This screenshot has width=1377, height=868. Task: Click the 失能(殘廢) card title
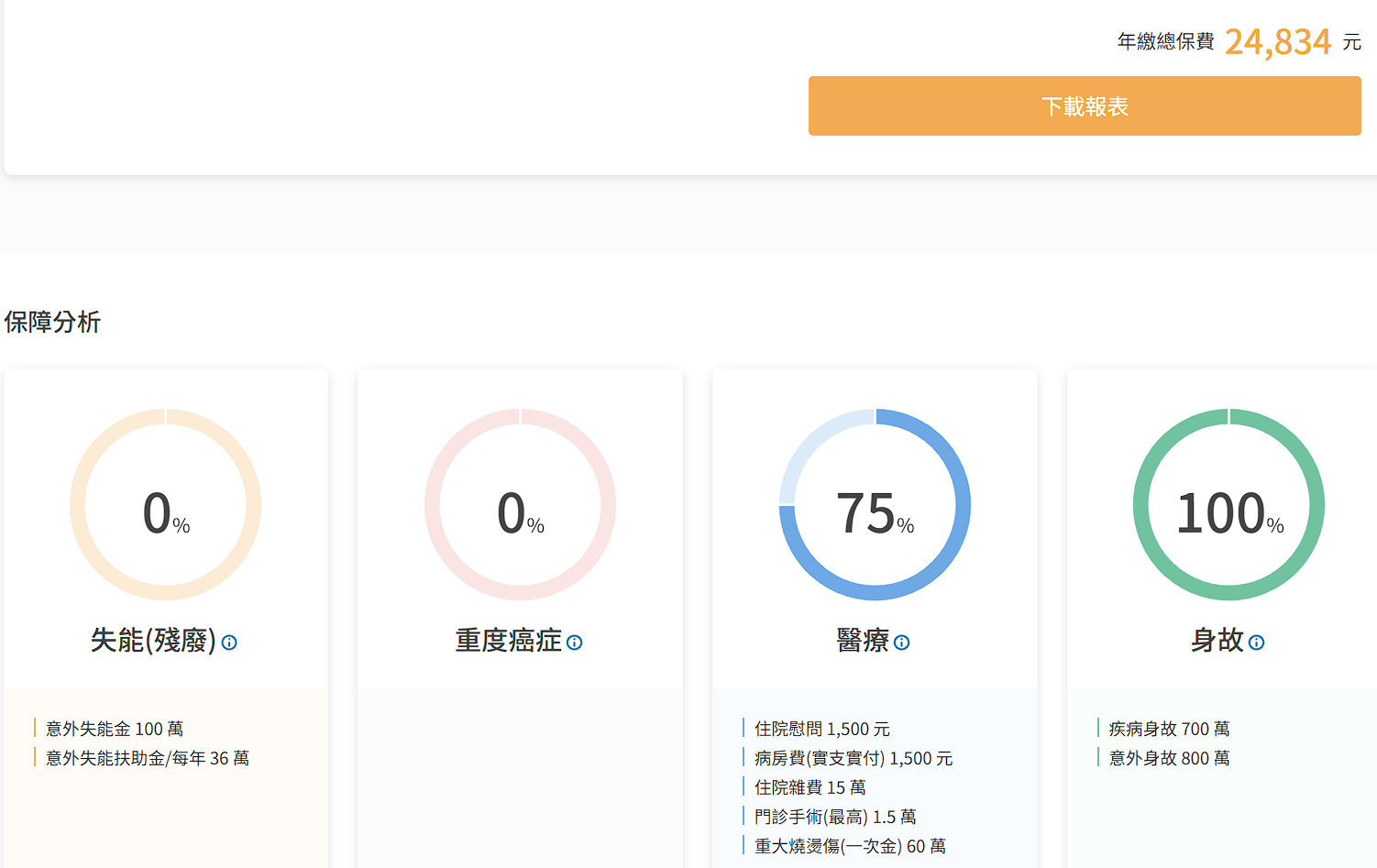[152, 640]
